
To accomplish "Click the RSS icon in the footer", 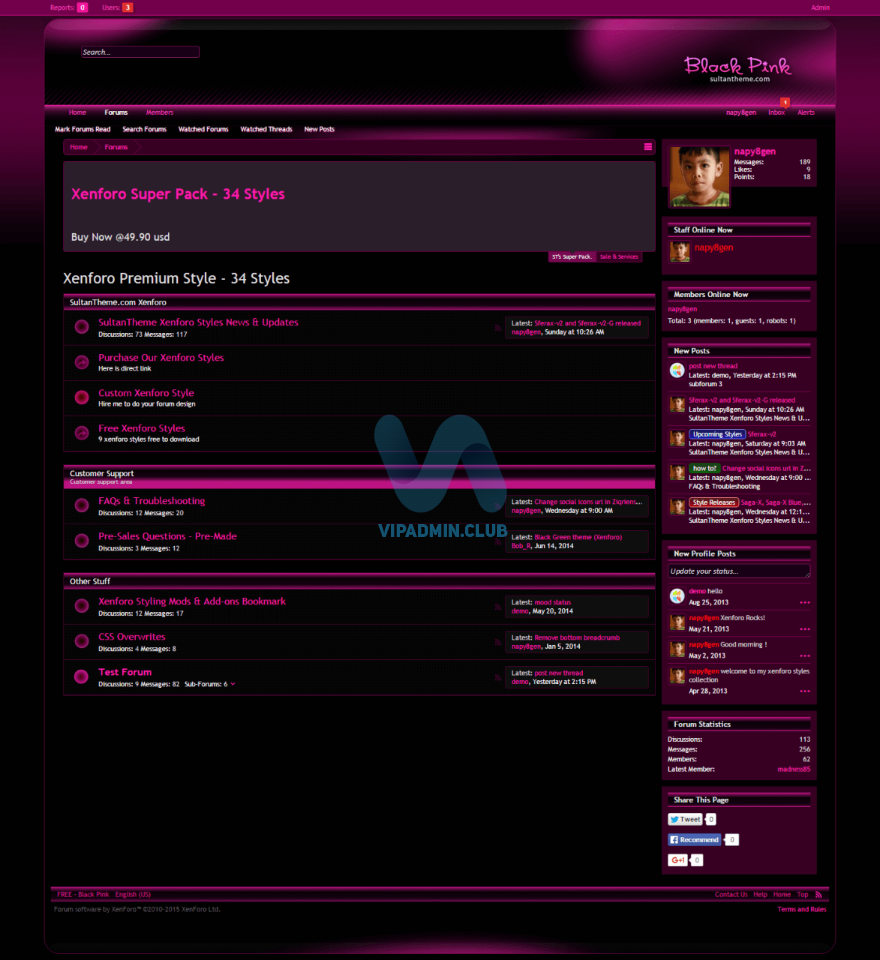I will pos(818,894).
